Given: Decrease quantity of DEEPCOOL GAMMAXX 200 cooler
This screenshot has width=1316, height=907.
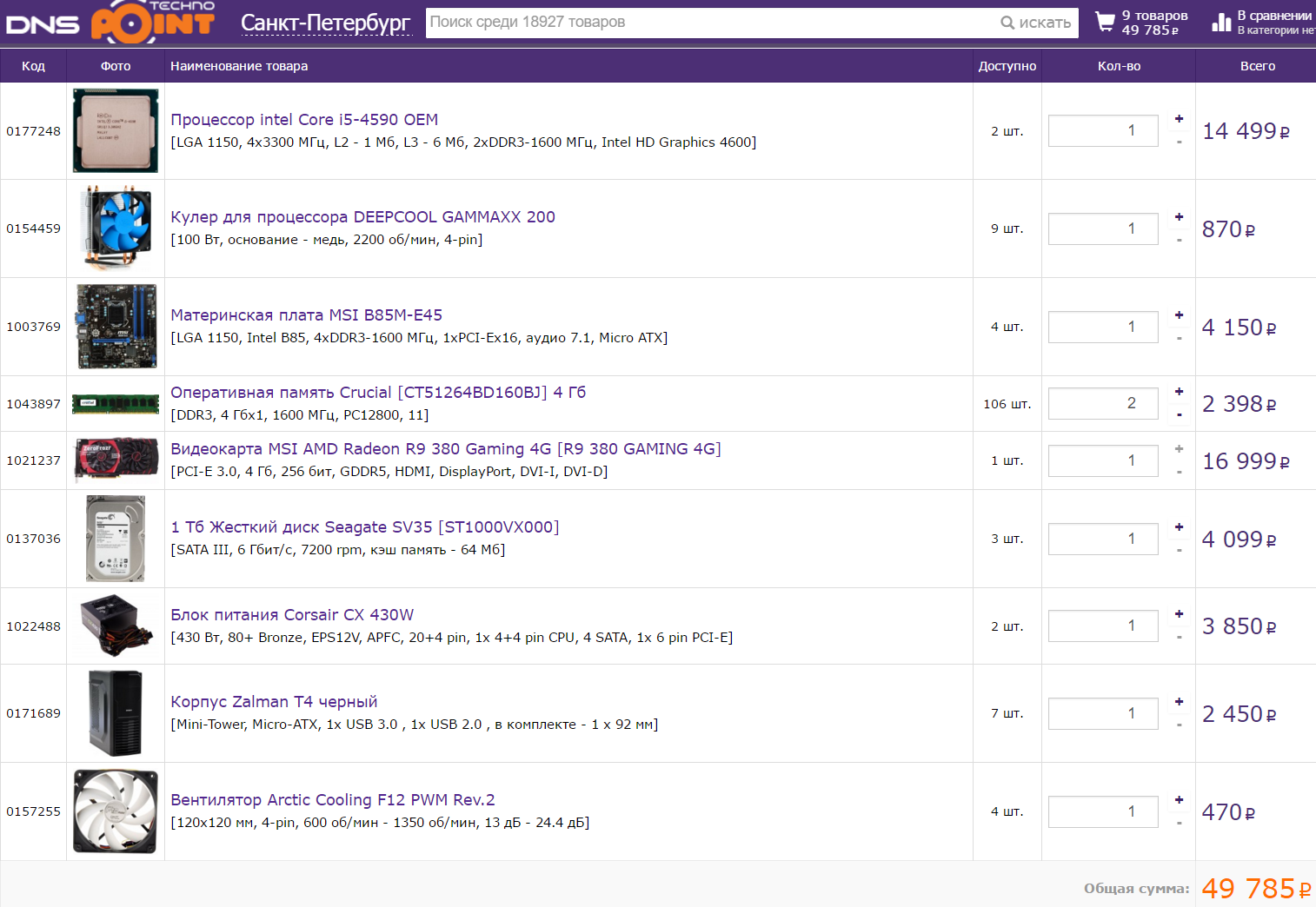Looking at the screenshot, I should [x=1179, y=241].
